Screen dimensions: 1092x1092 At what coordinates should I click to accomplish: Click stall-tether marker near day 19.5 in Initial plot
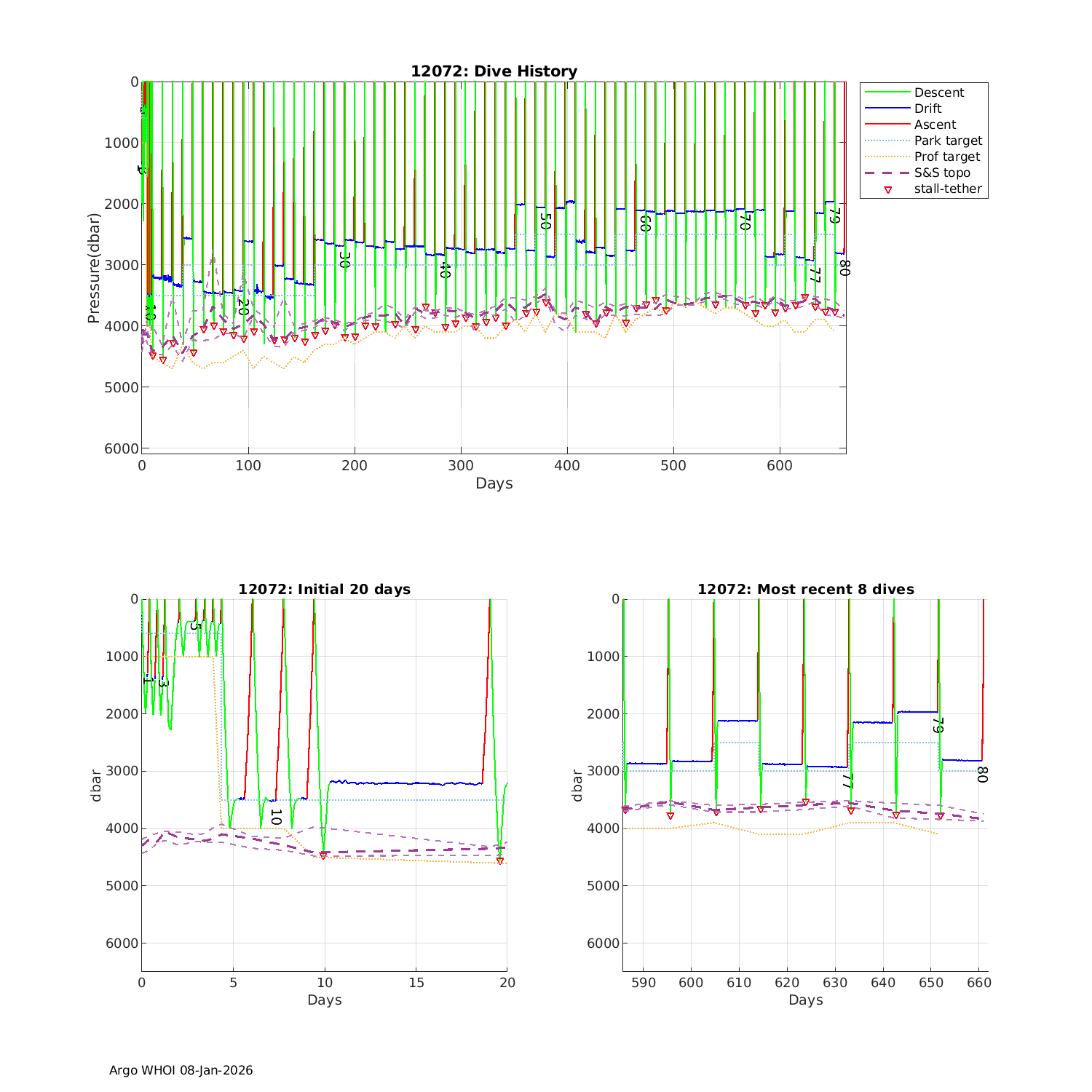pos(500,860)
